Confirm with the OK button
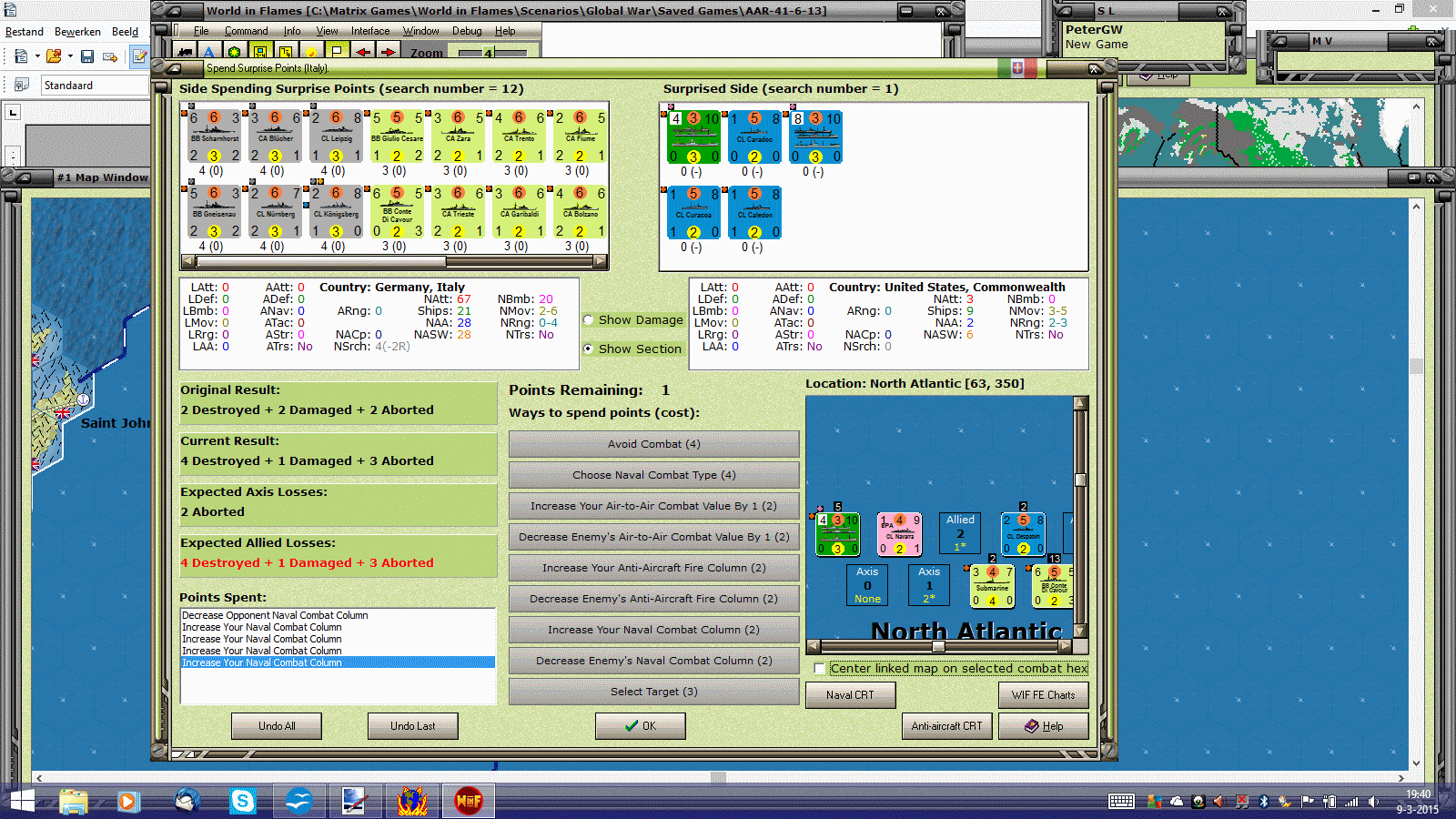 (x=641, y=726)
